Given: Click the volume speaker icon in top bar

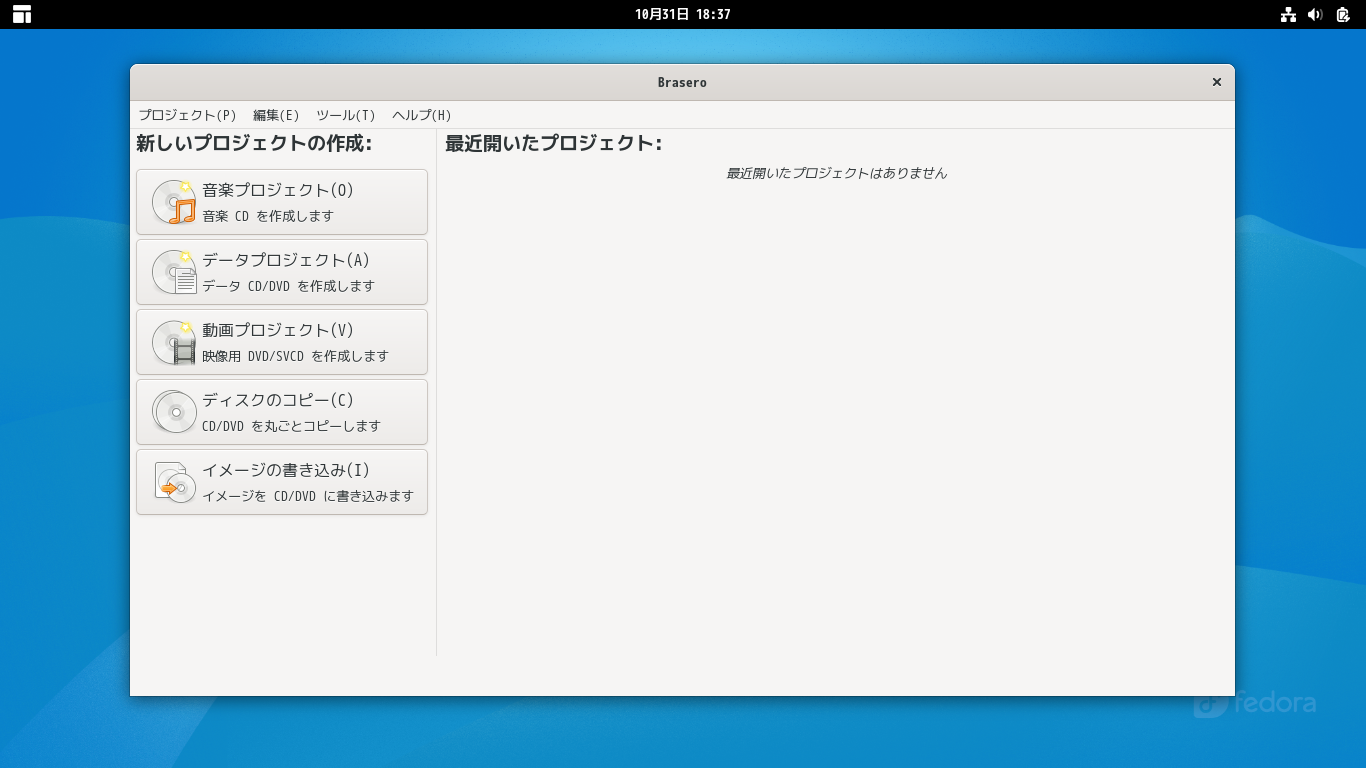Looking at the screenshot, I should click(x=1315, y=14).
